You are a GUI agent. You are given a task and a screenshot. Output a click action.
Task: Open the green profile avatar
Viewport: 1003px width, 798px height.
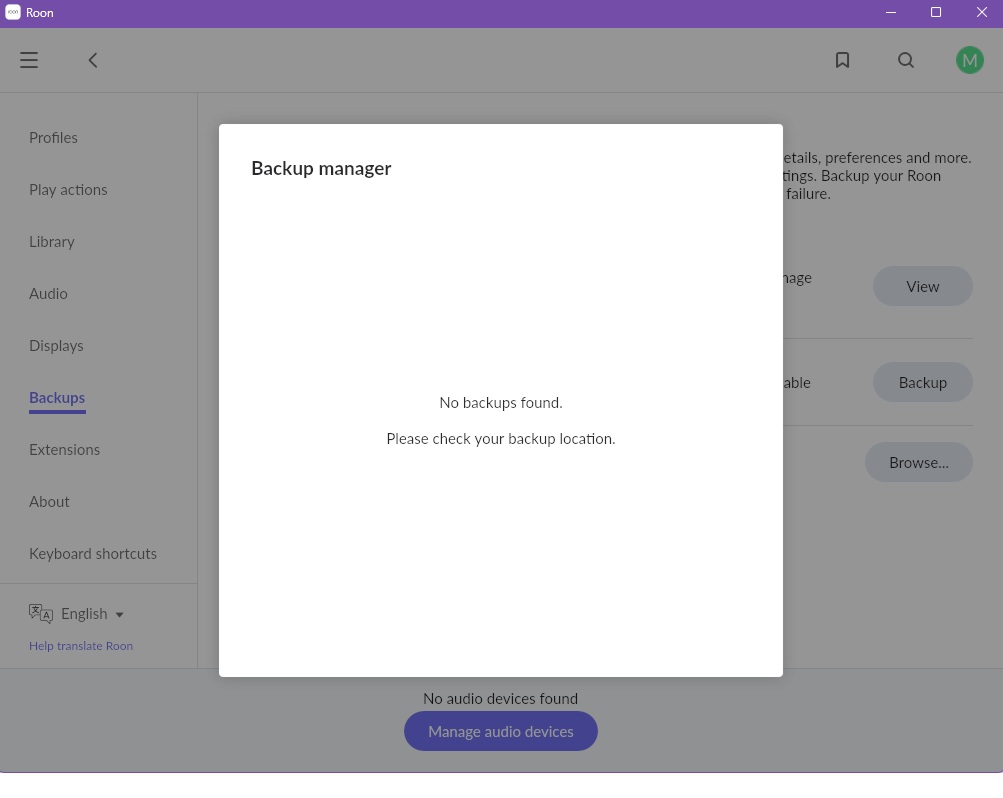coord(969,60)
